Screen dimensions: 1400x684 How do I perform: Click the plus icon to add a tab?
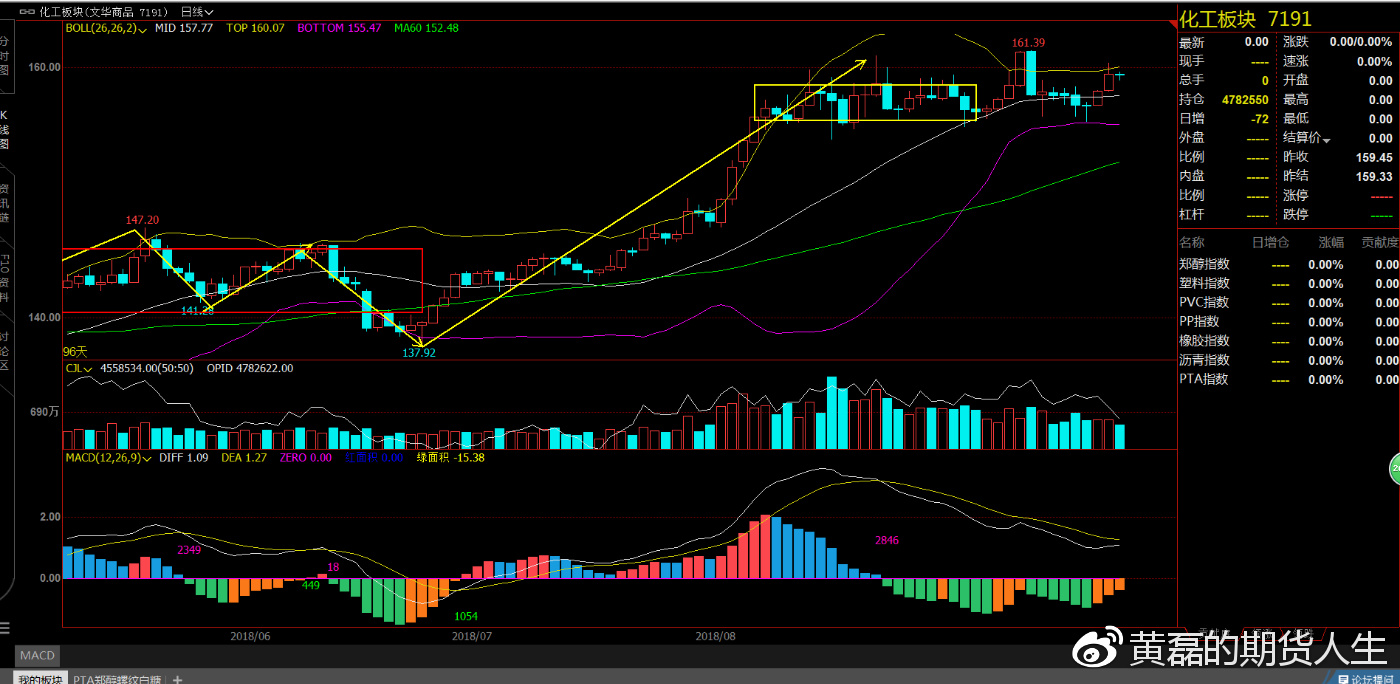coord(178,678)
